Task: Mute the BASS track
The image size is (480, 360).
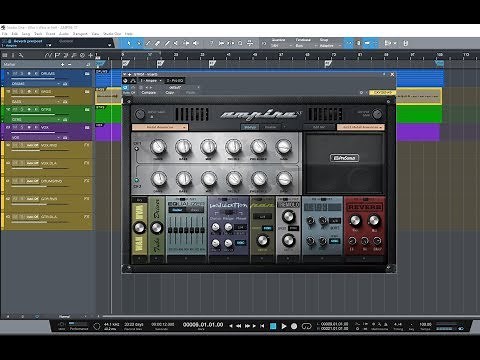Action: (x=15, y=91)
